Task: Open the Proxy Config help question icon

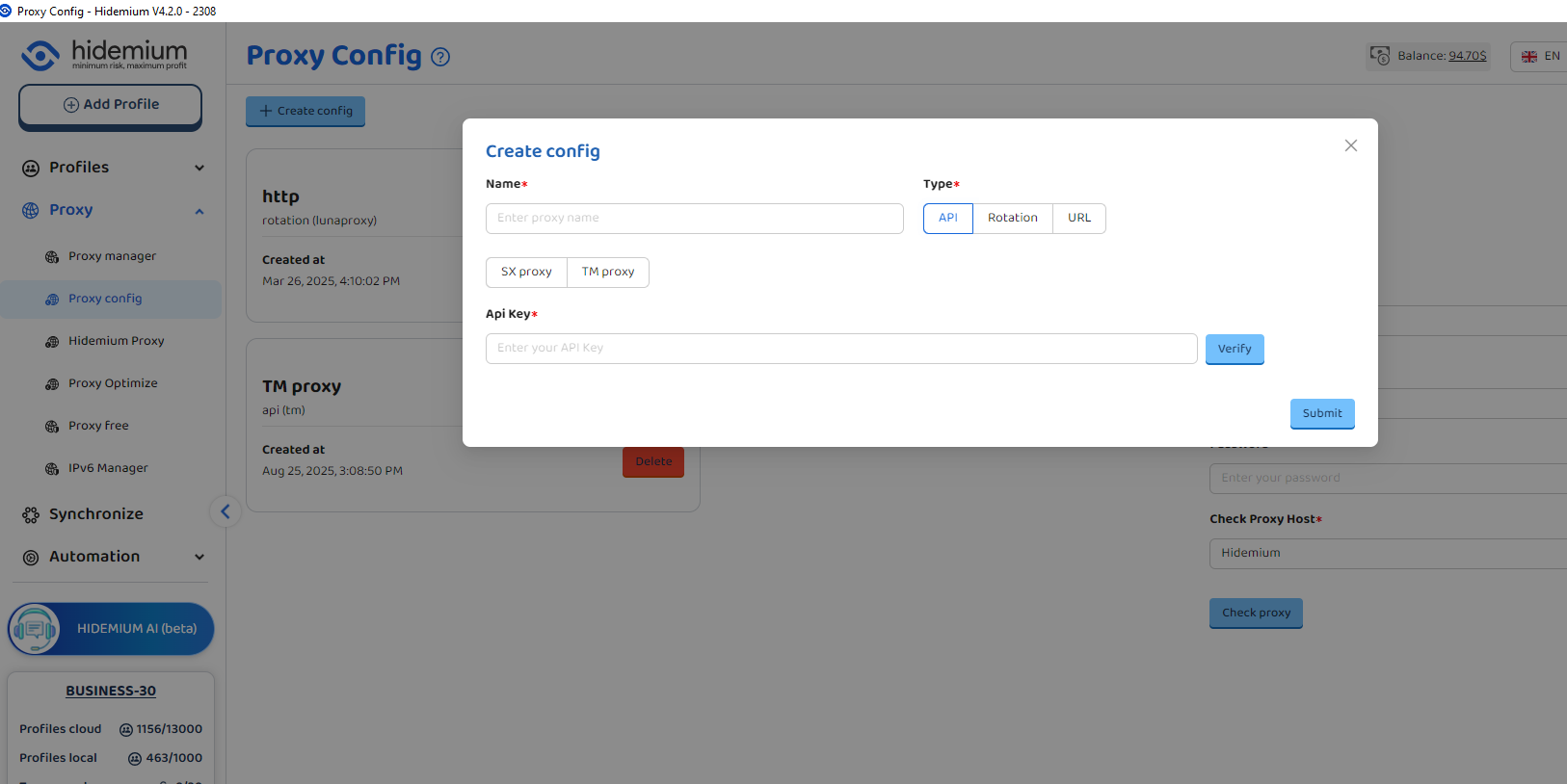Action: point(440,57)
